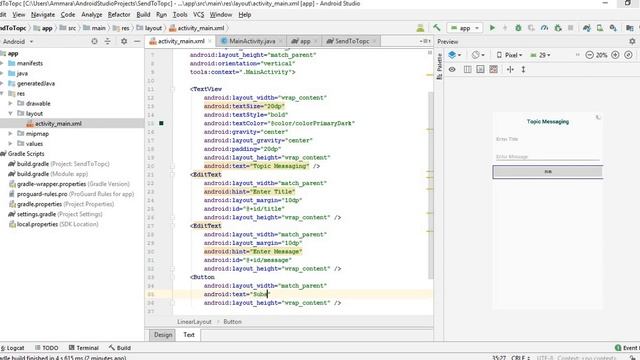Open the Refactor menu
This screenshot has height=360, width=640.
click(x=119, y=15)
